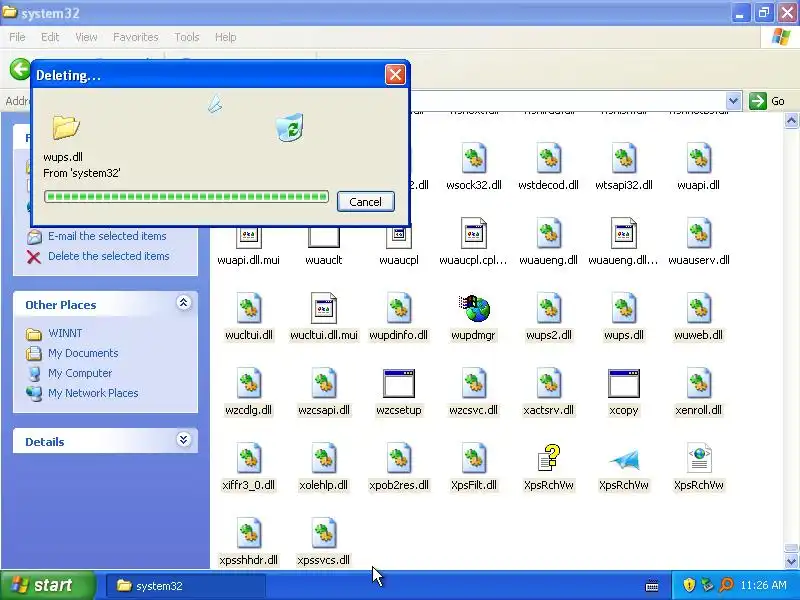
Task: Open the Windows Start menu
Action: coord(47,585)
